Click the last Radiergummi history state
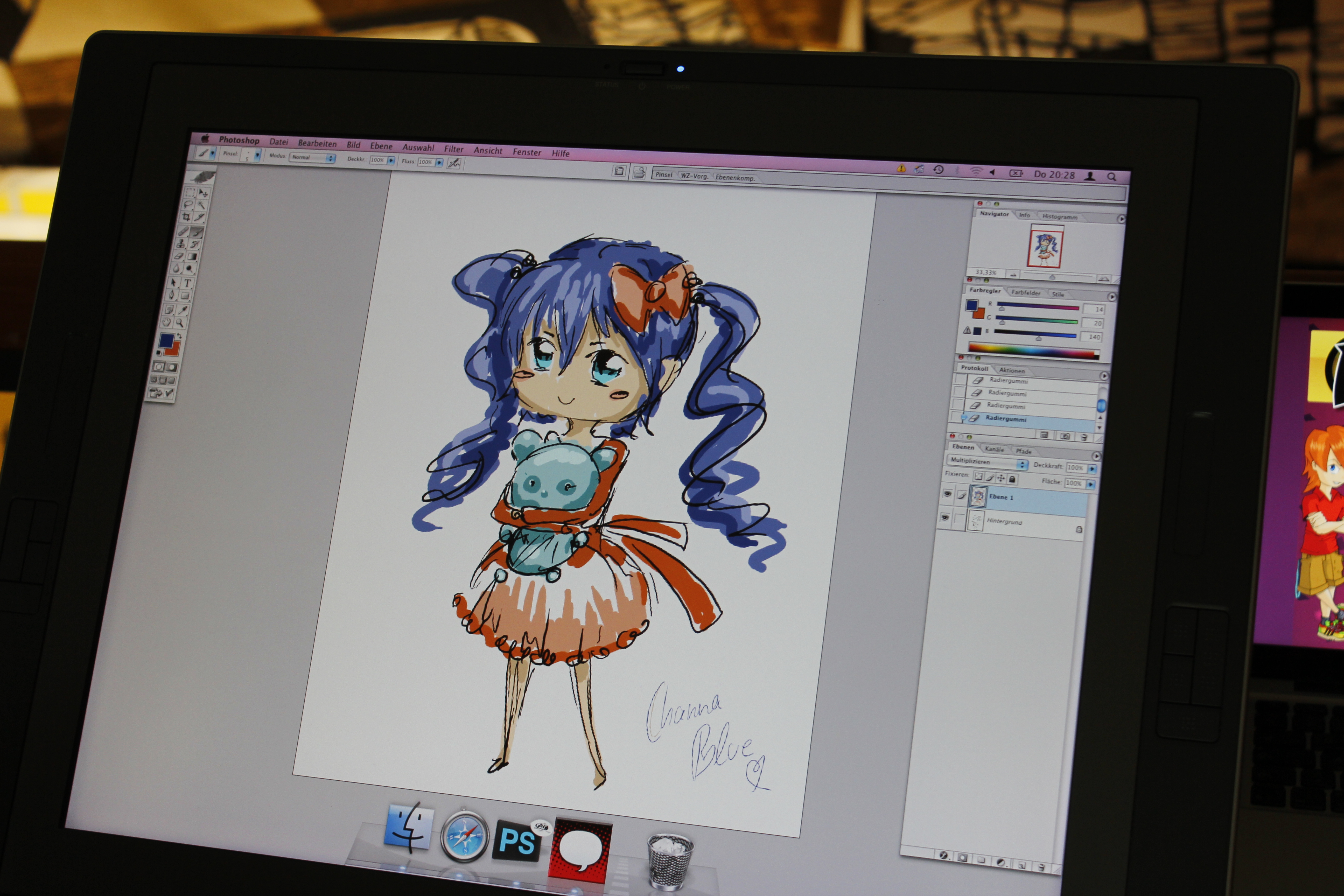Screen dimensions: 1344x896 pyautogui.click(x=1006, y=419)
